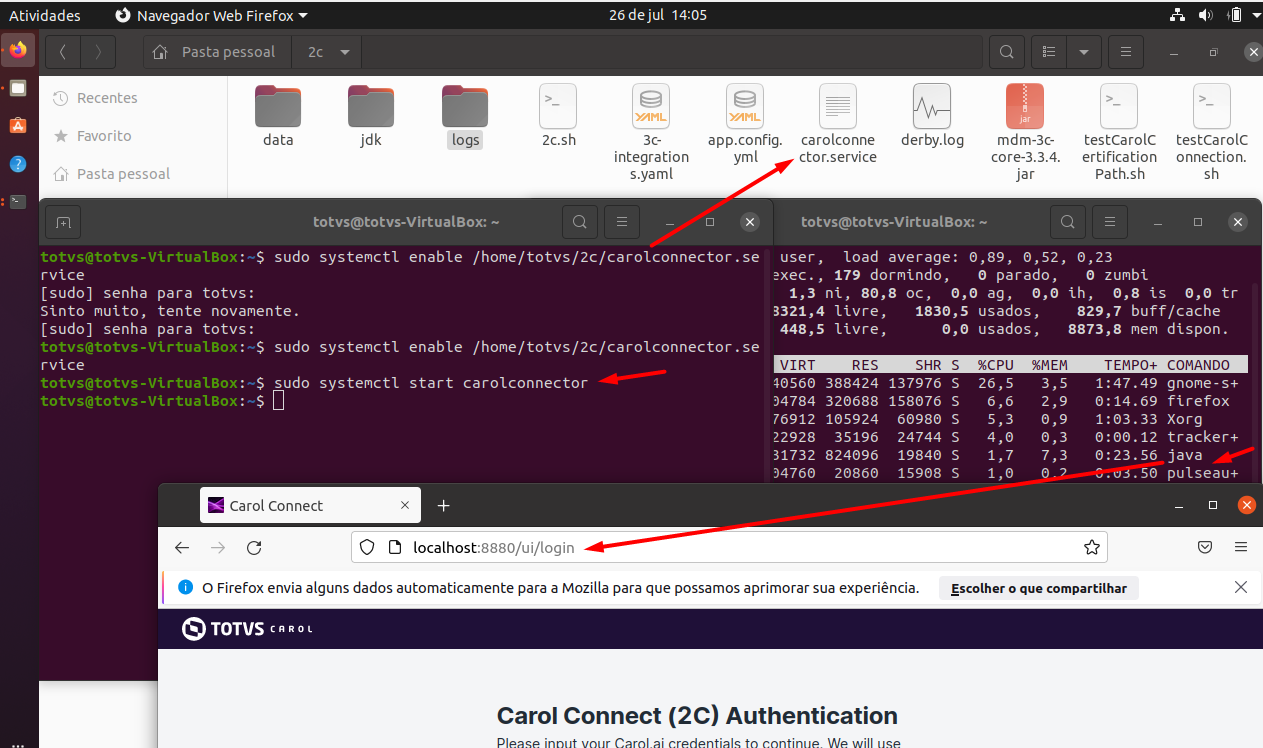Search files in the file manager
1263x748 pixels.
[1007, 52]
